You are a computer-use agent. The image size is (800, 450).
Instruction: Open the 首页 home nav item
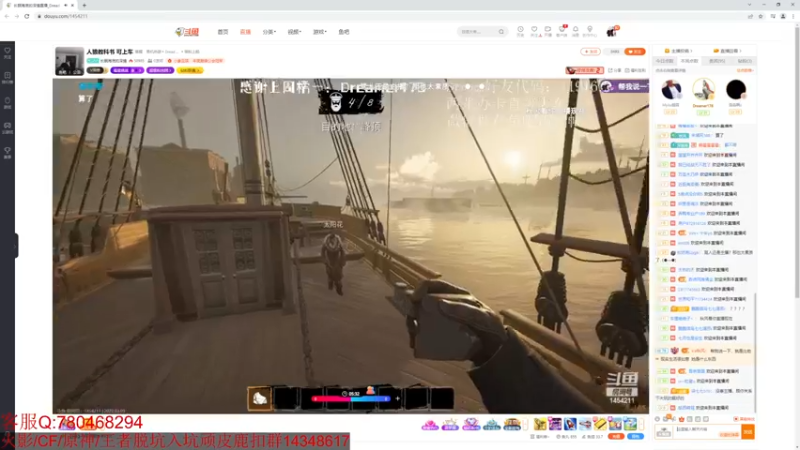pos(223,32)
